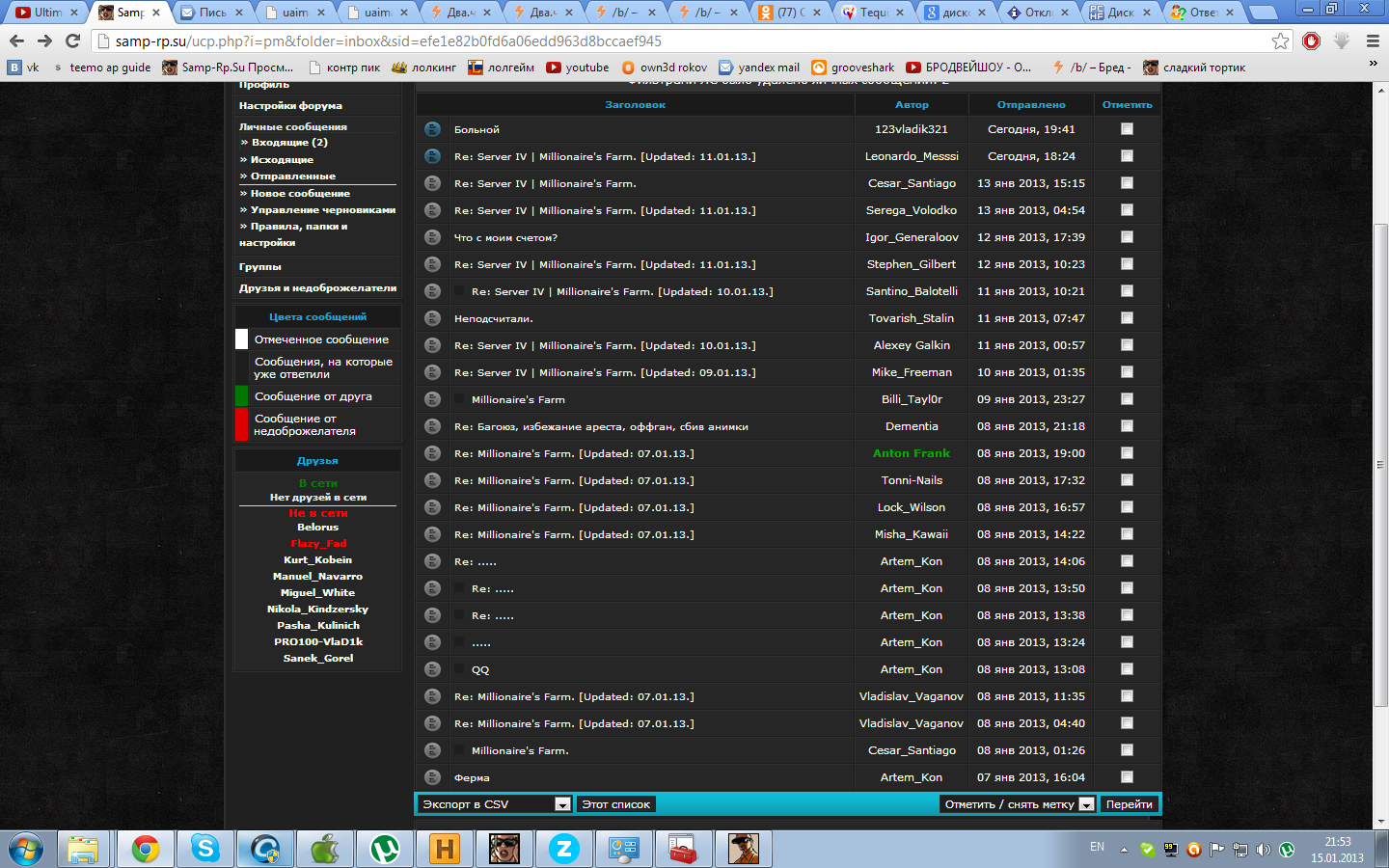
Task: Click the Adblock extension icon
Action: 1311,41
